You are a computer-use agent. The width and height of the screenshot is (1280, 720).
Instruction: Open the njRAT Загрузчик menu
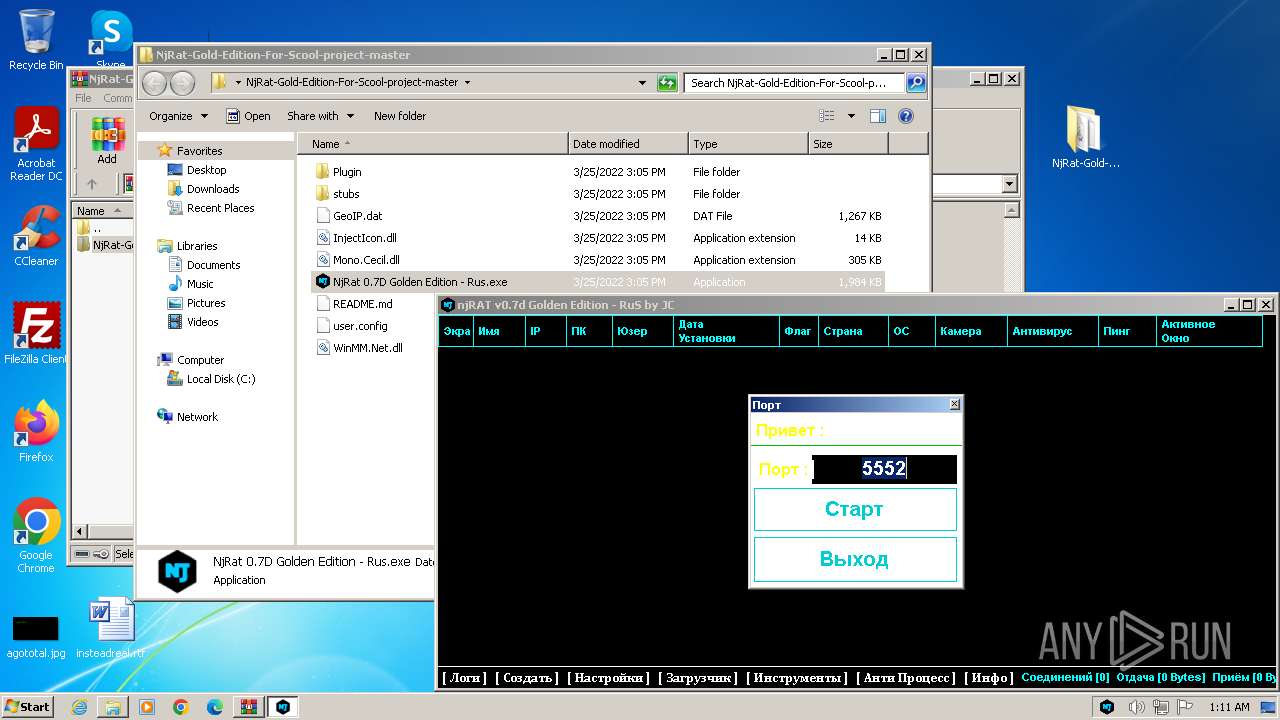[x=698, y=678]
